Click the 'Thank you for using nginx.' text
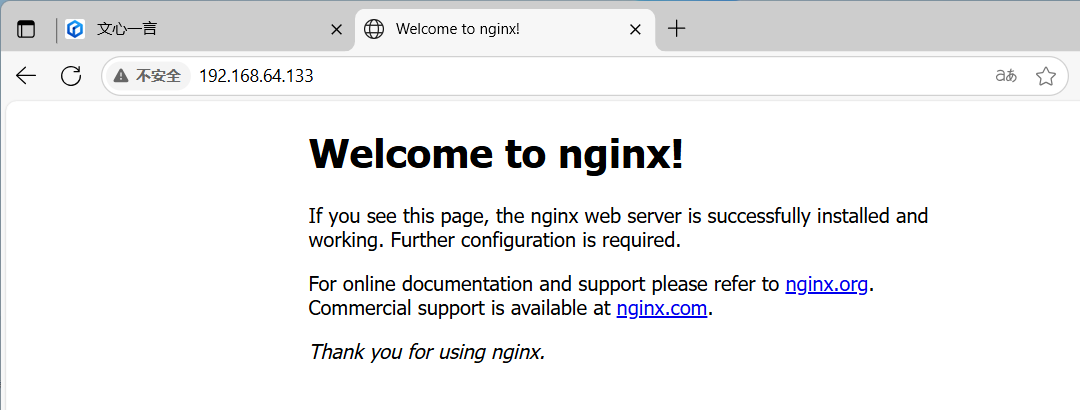The image size is (1080, 410). [427, 352]
